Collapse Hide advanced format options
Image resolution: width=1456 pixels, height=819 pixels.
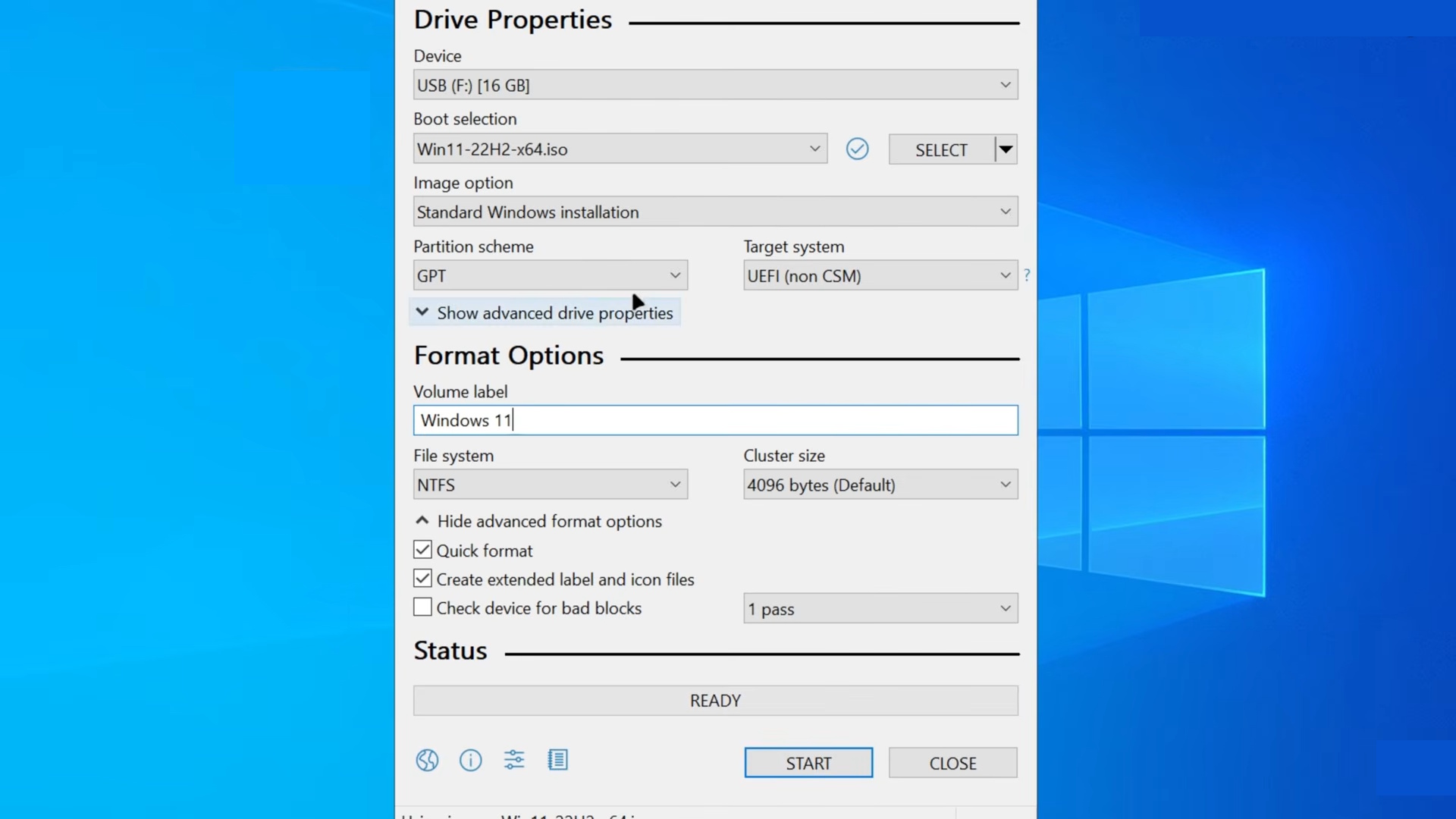[548, 521]
